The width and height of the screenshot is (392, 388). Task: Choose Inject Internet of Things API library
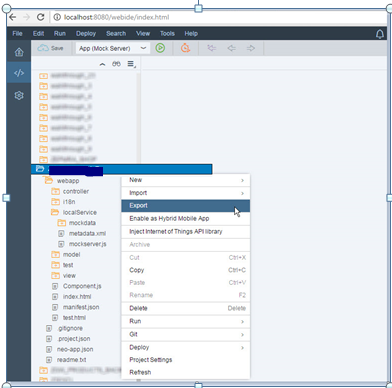(186, 232)
